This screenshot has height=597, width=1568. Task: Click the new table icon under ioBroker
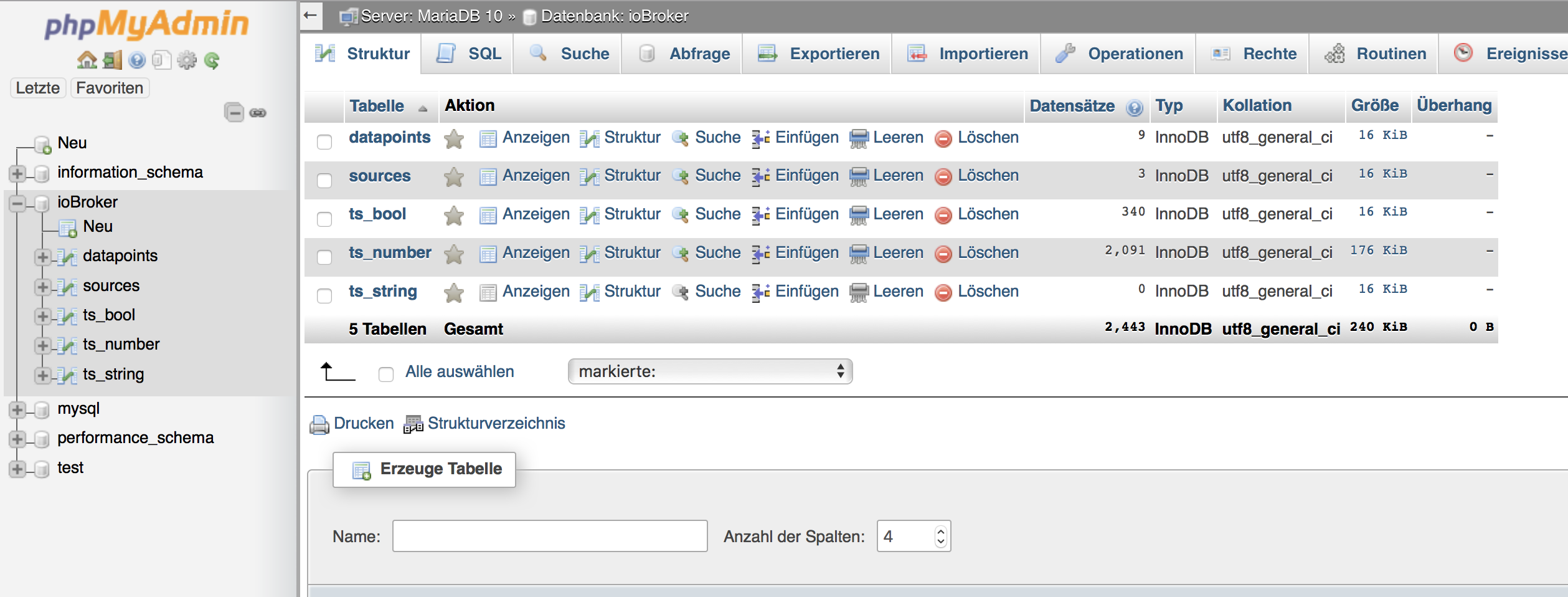click(x=67, y=228)
